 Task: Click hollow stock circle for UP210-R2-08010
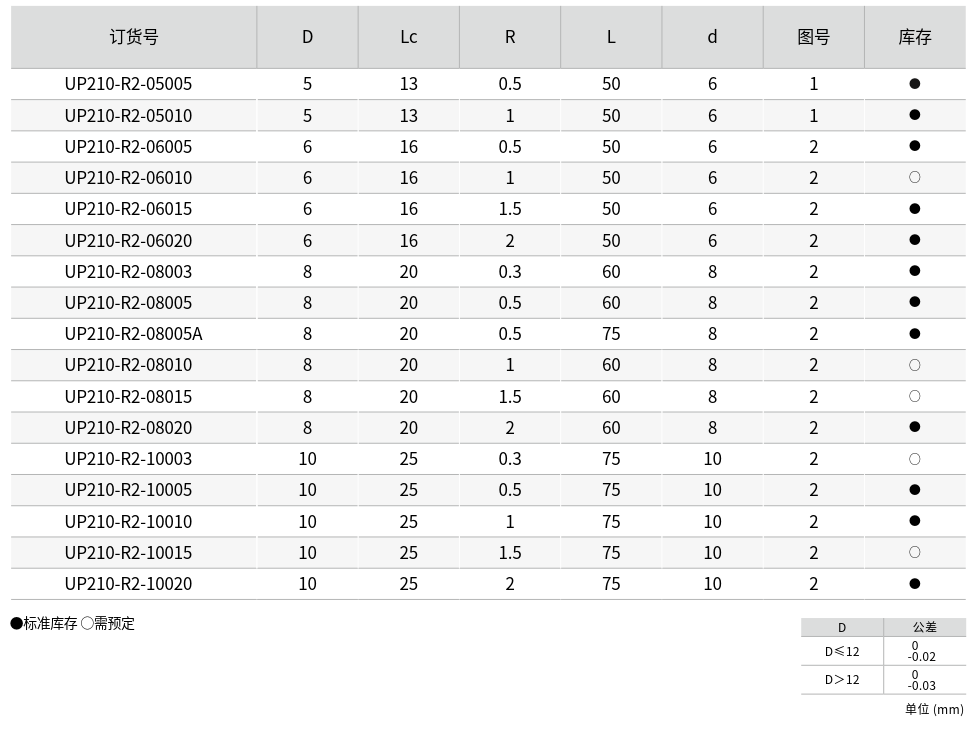click(x=914, y=365)
